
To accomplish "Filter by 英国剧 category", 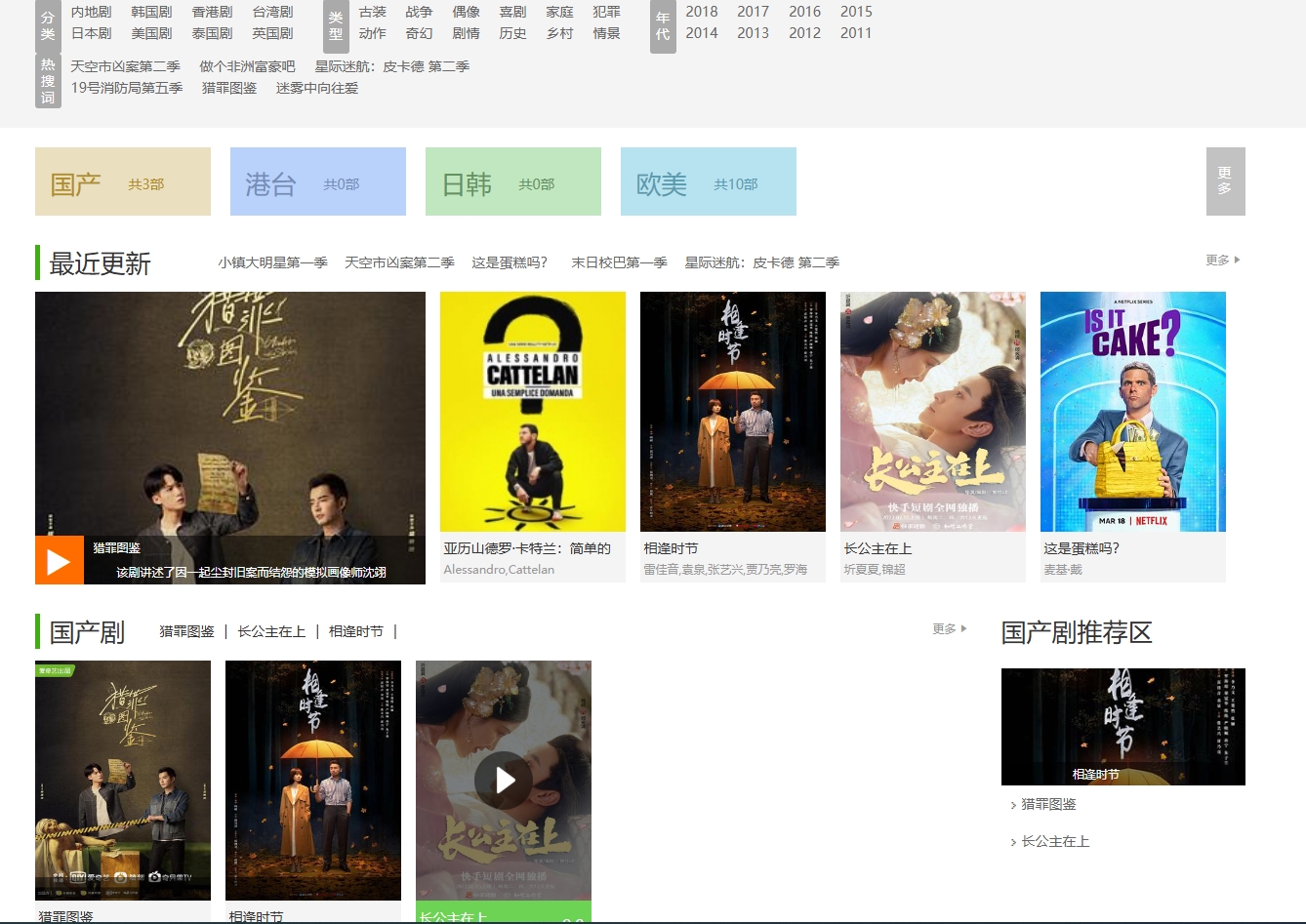I will [x=272, y=33].
